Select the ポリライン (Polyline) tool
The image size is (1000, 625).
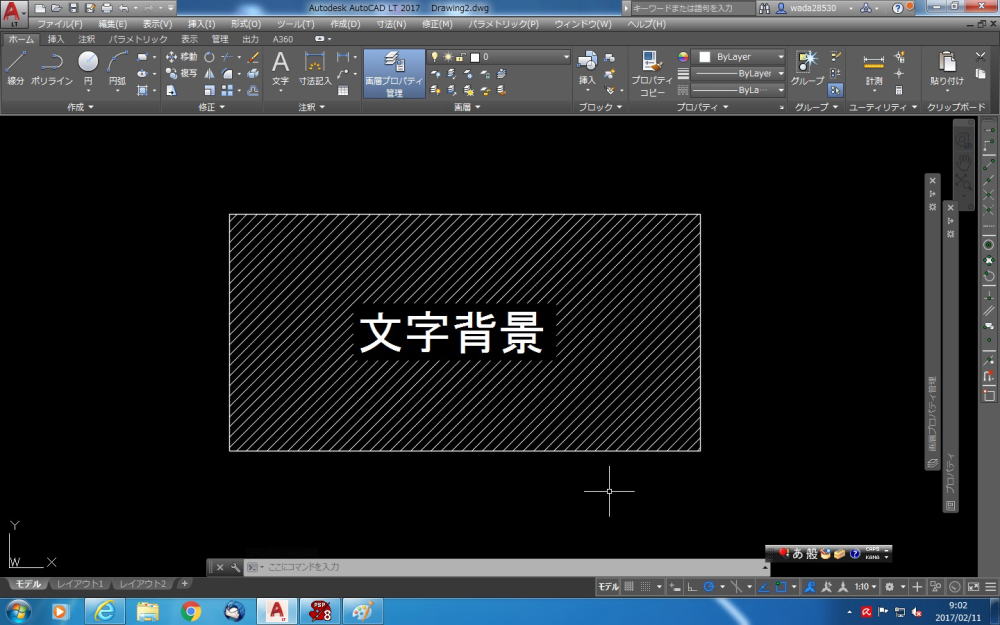click(x=52, y=69)
